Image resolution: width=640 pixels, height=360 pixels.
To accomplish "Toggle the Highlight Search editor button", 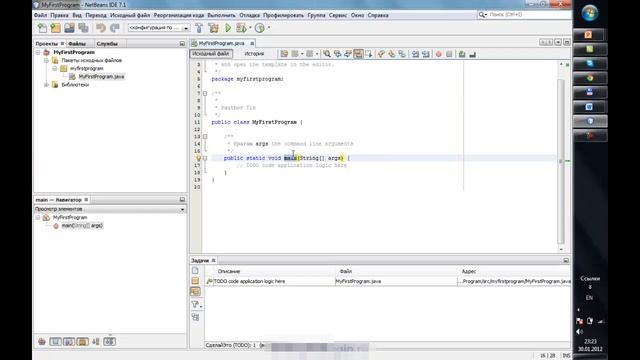I will tap(358, 54).
